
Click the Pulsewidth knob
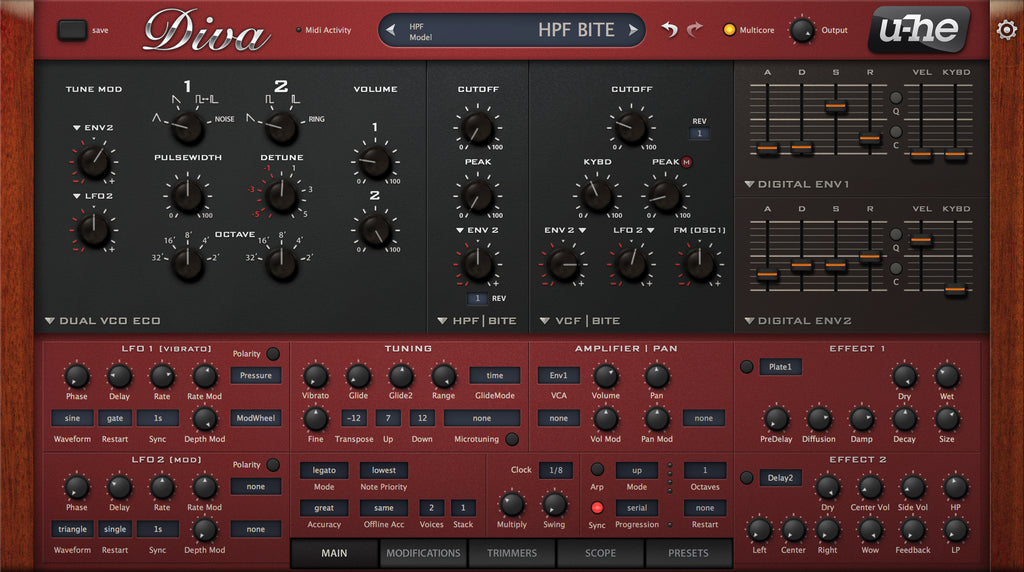(x=187, y=196)
